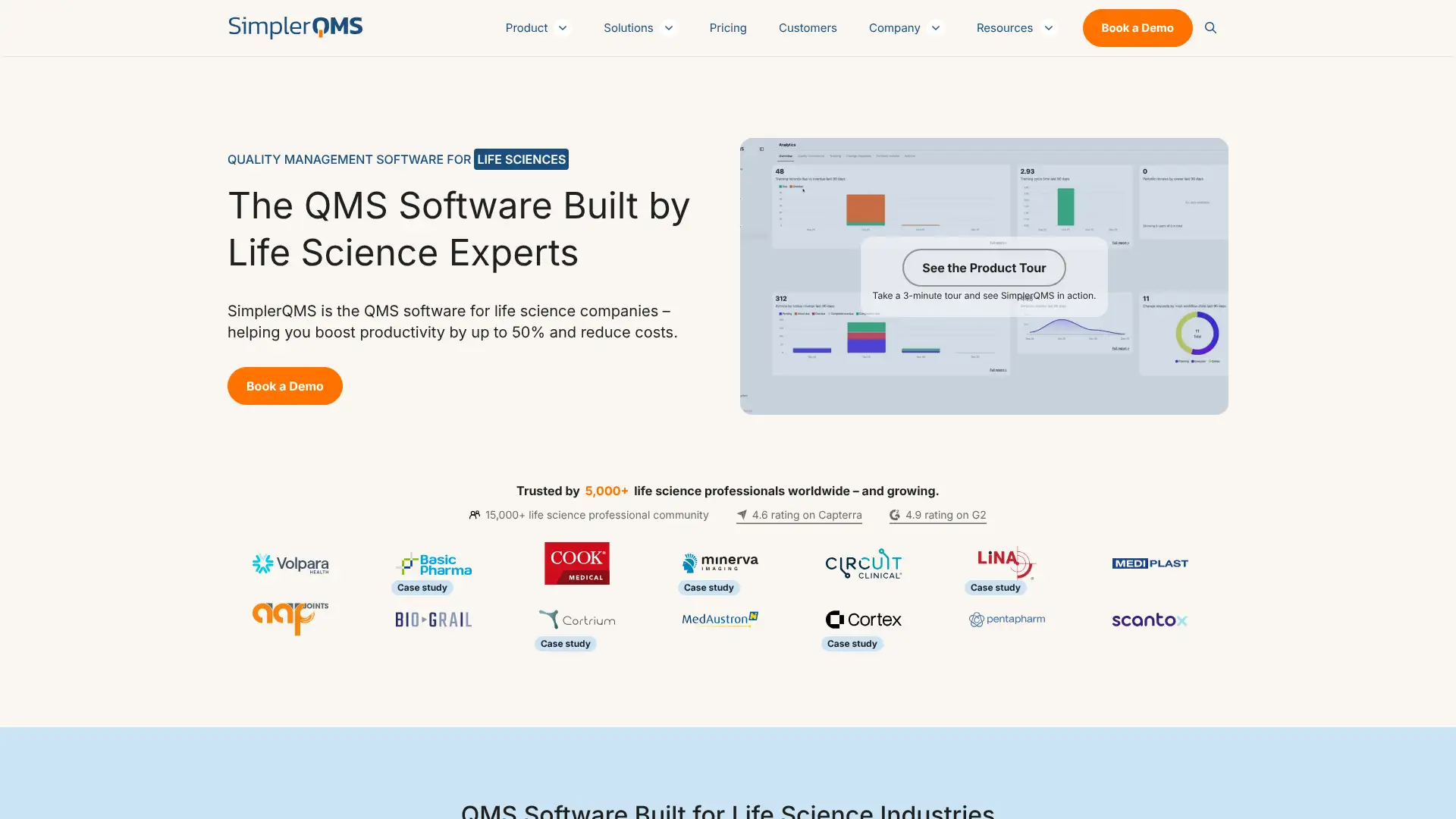1456x819 pixels.
Task: Click the community people icon
Action: pos(475,515)
